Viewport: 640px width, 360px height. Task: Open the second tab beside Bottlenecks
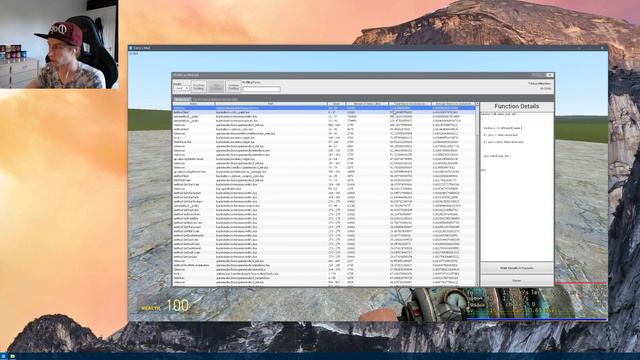point(216,99)
